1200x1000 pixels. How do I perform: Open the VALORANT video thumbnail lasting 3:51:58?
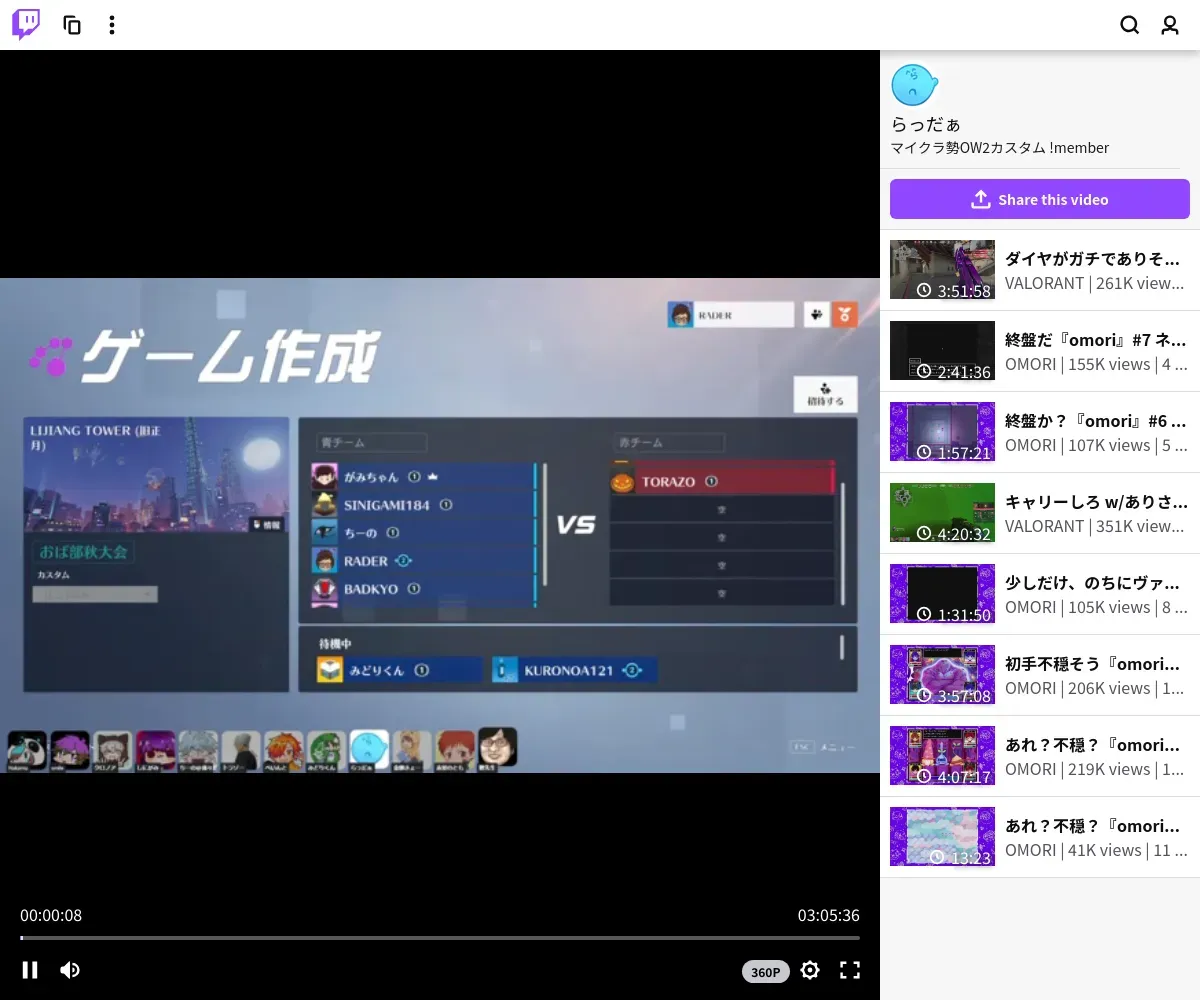[942, 270]
